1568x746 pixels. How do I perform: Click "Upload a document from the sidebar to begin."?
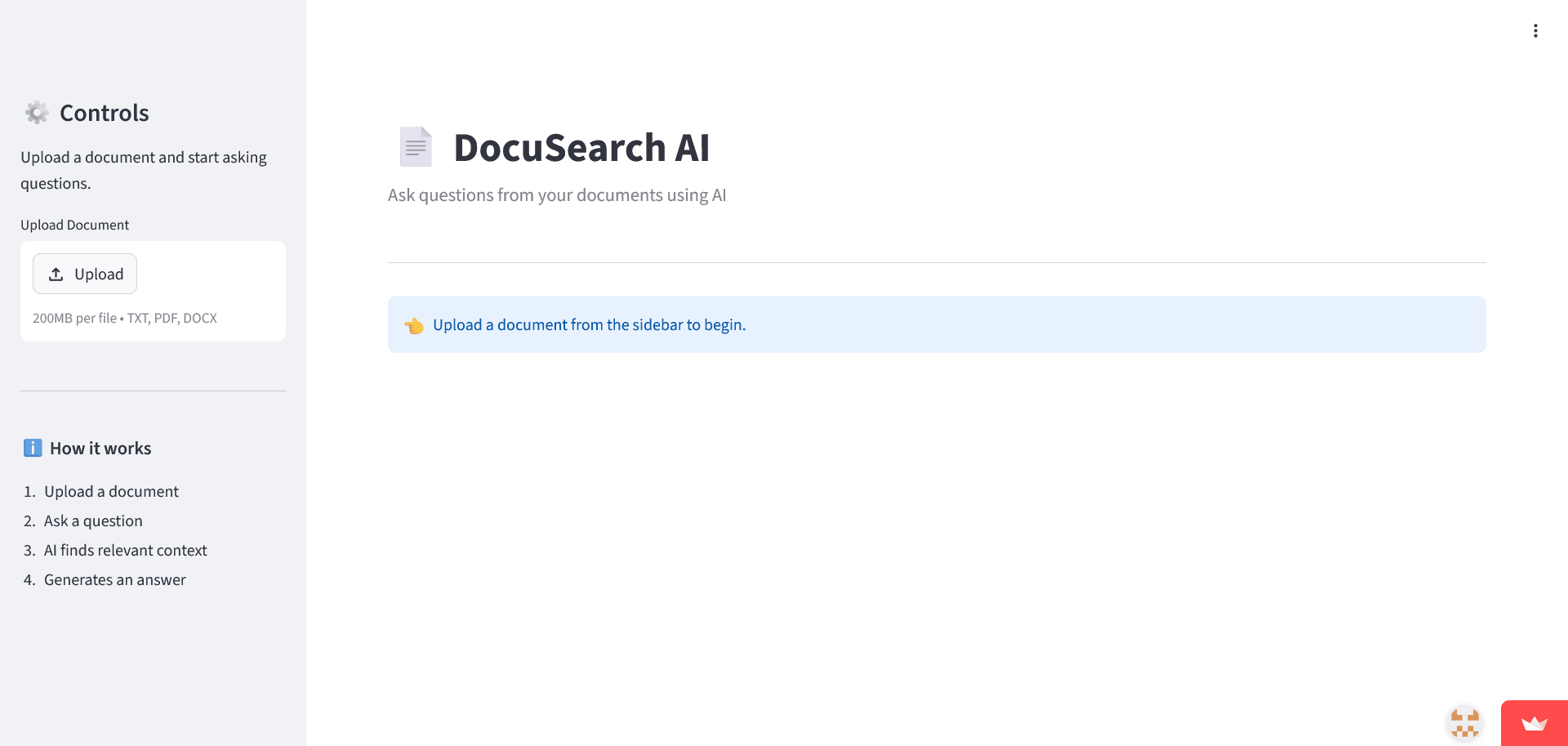point(590,324)
